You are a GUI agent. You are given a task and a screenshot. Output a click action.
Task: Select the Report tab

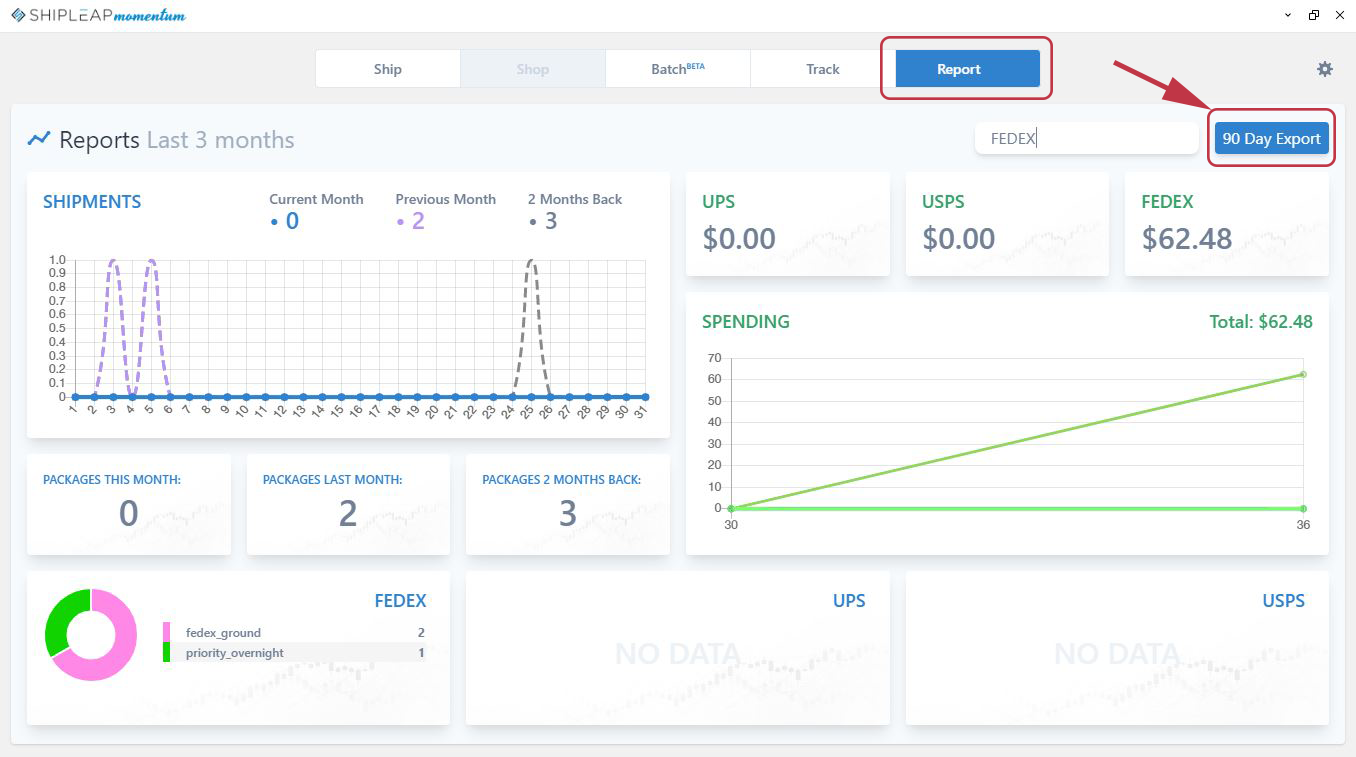tap(968, 69)
